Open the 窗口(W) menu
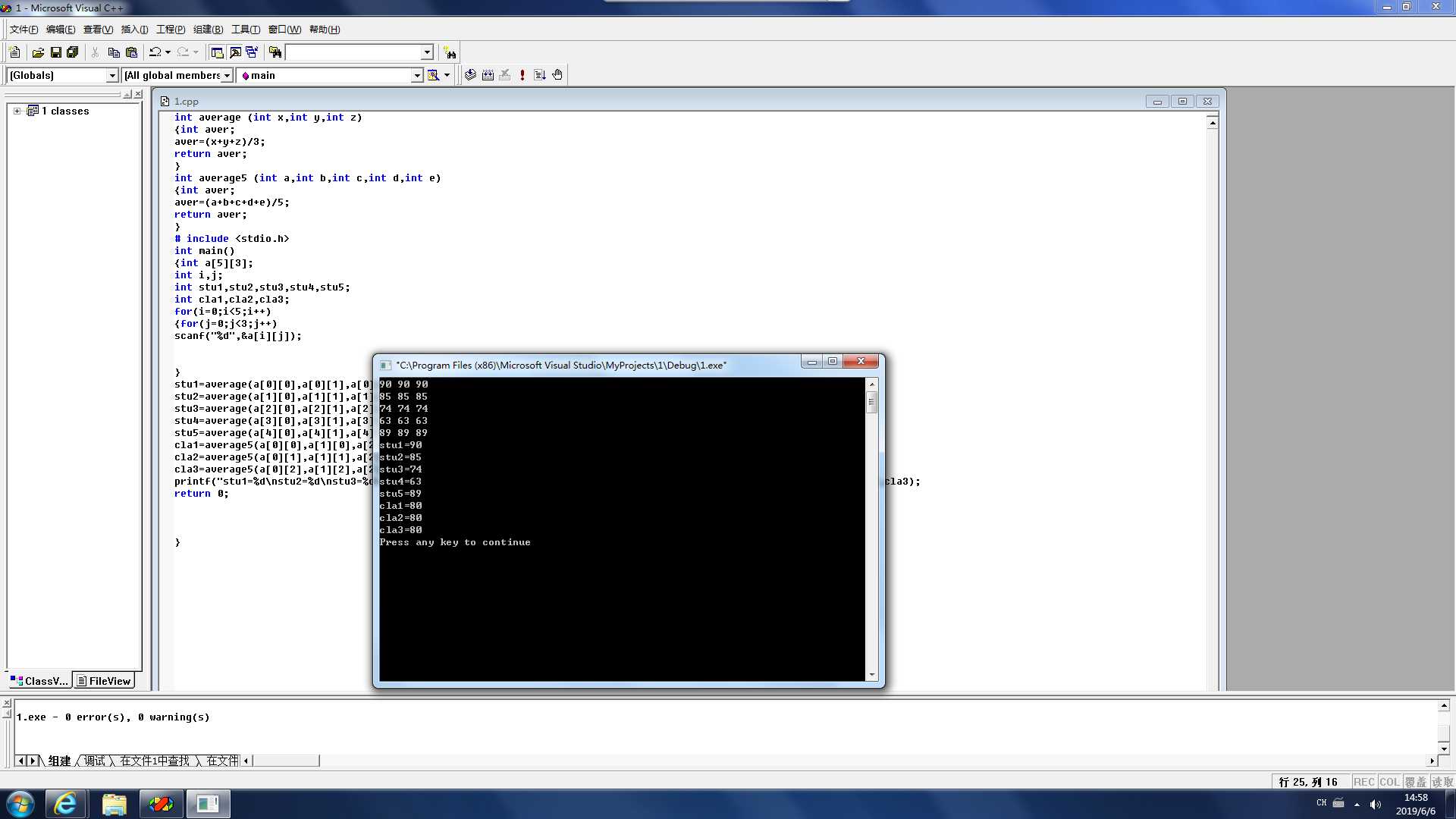Image resolution: width=1456 pixels, height=819 pixels. coord(284,30)
